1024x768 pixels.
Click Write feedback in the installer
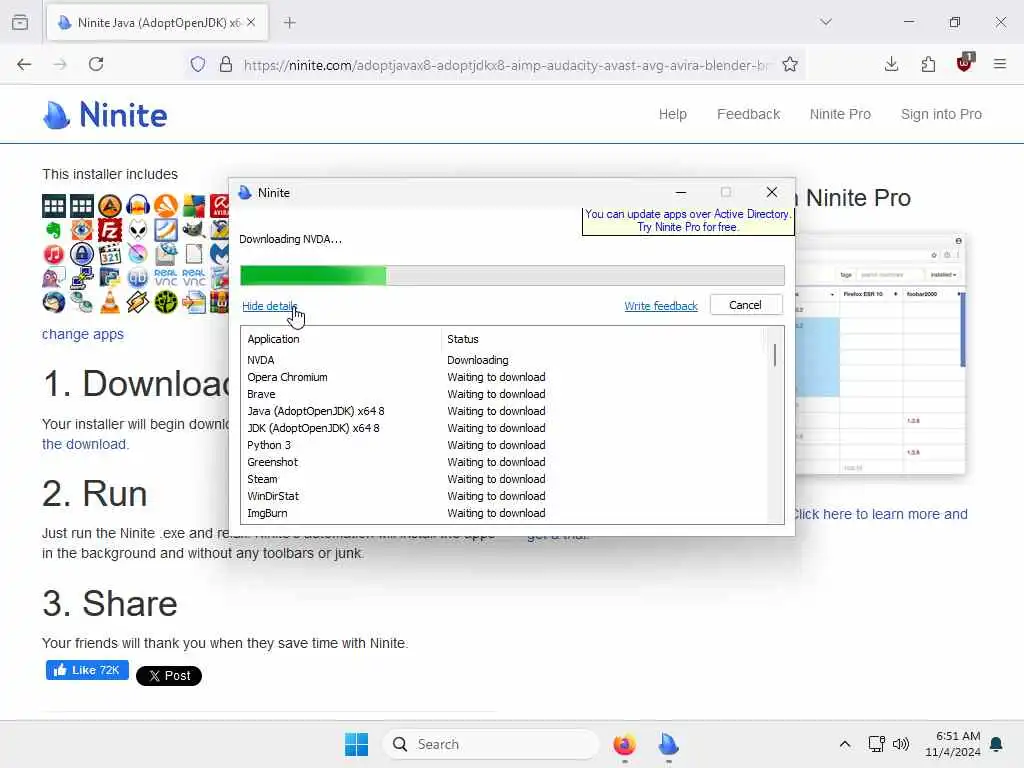tap(660, 306)
